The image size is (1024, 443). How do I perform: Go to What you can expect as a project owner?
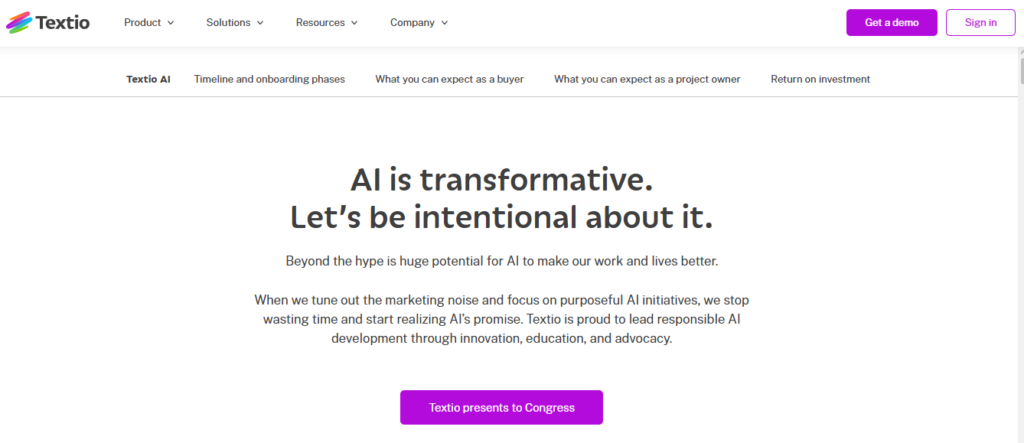647,79
